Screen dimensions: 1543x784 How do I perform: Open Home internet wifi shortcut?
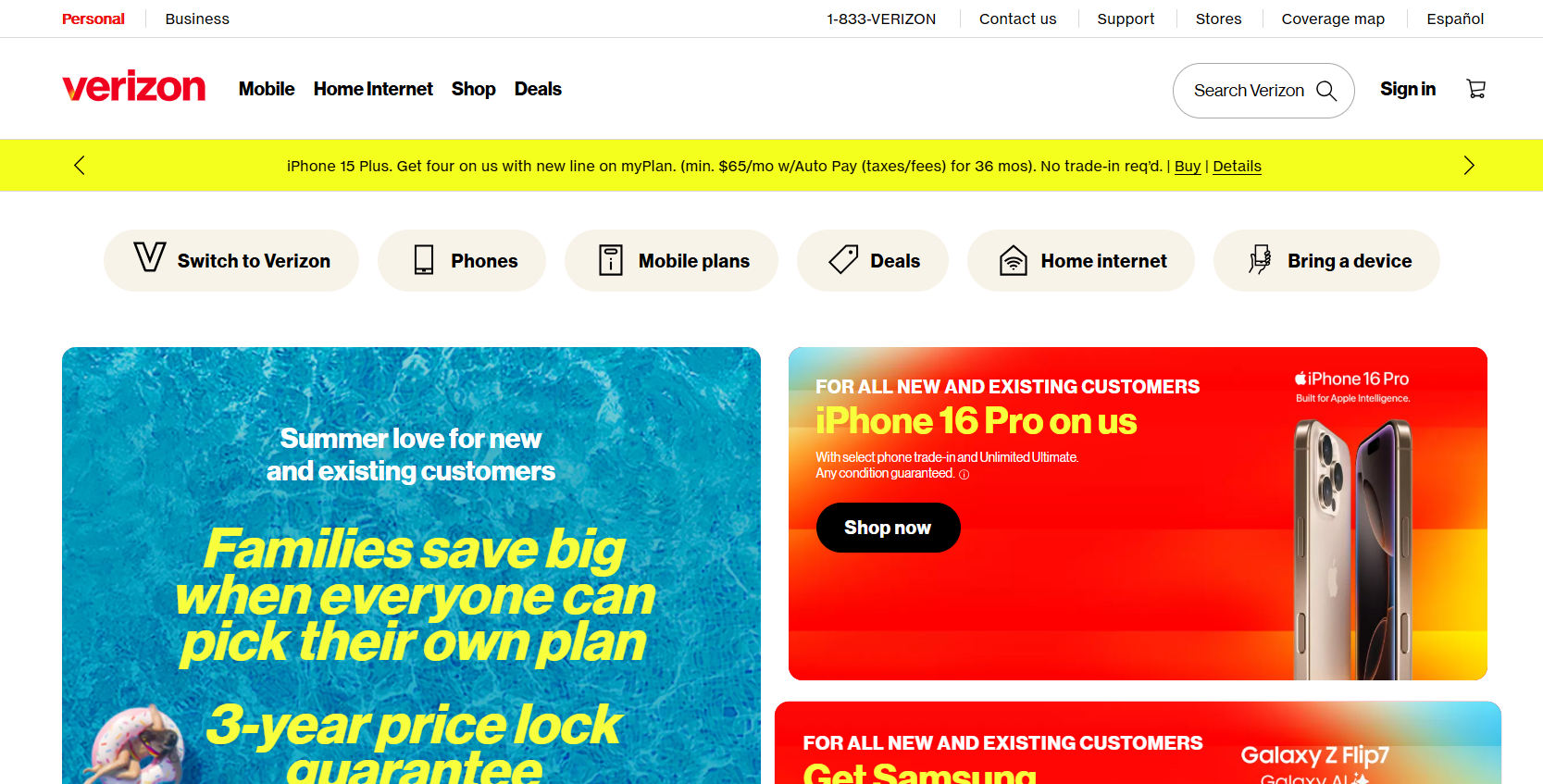(x=1081, y=261)
